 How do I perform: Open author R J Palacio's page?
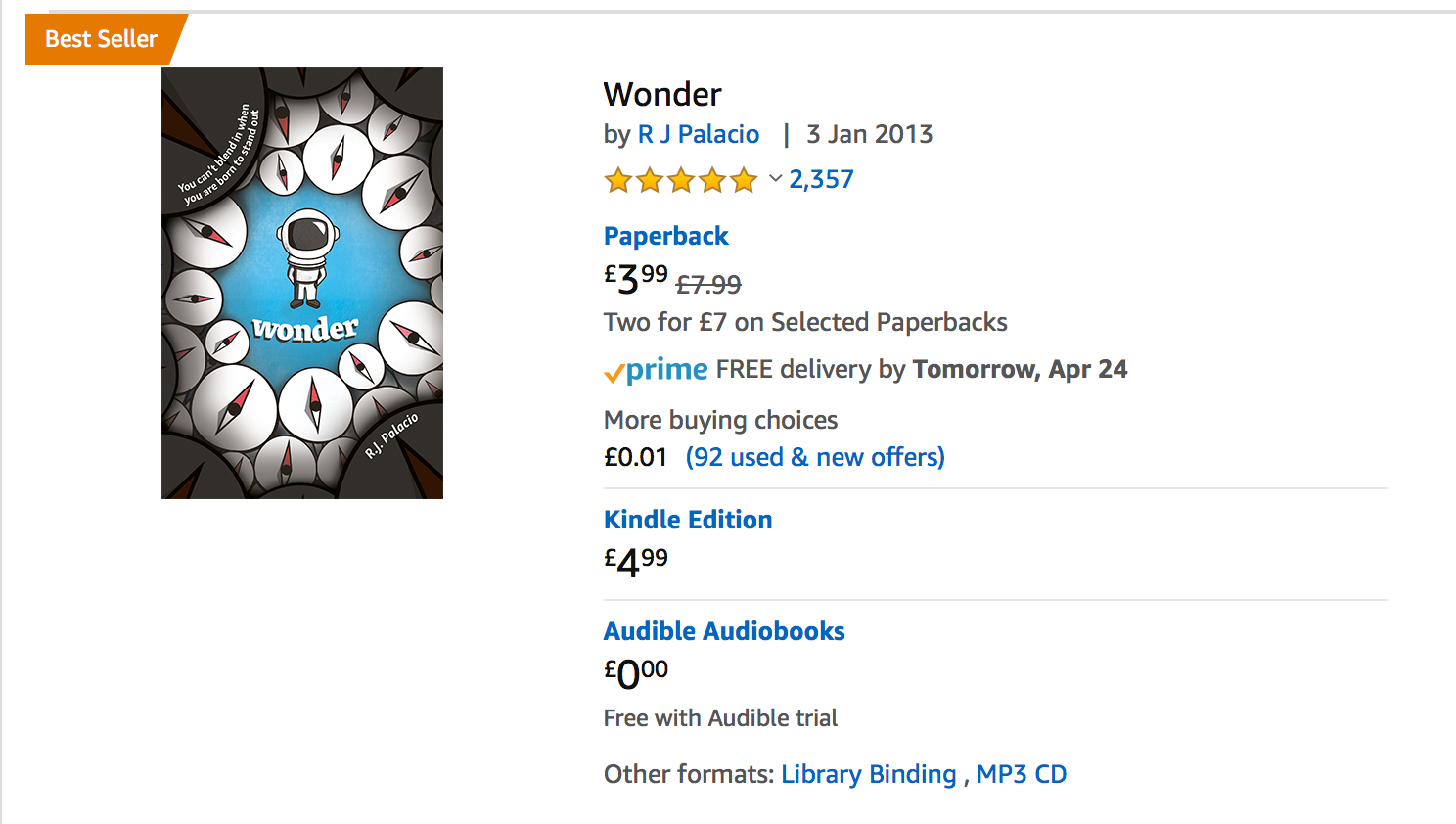(699, 134)
